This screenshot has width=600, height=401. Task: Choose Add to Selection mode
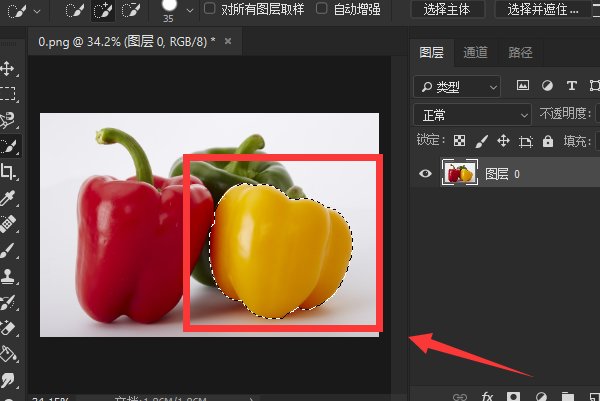(103, 11)
